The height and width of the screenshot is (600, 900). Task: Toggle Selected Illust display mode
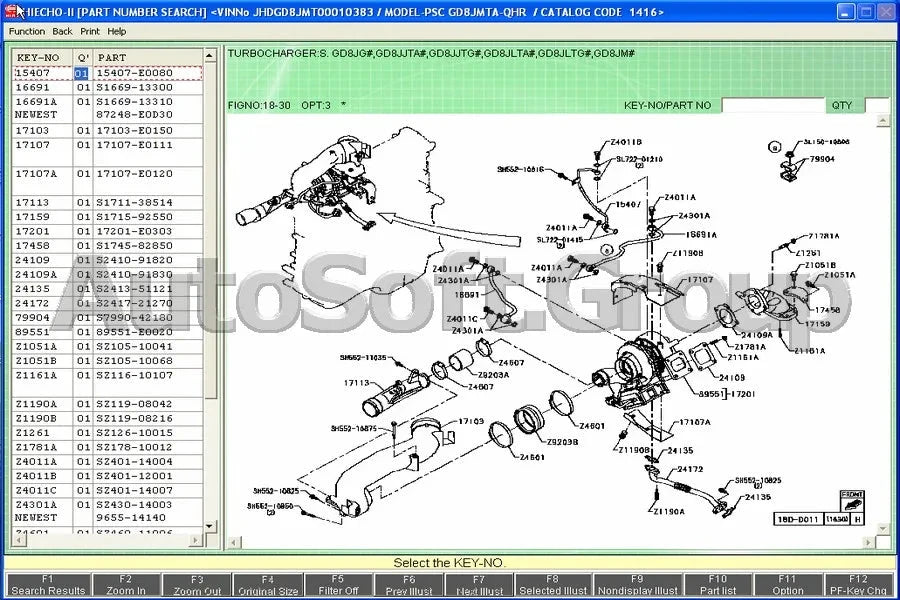[552, 583]
